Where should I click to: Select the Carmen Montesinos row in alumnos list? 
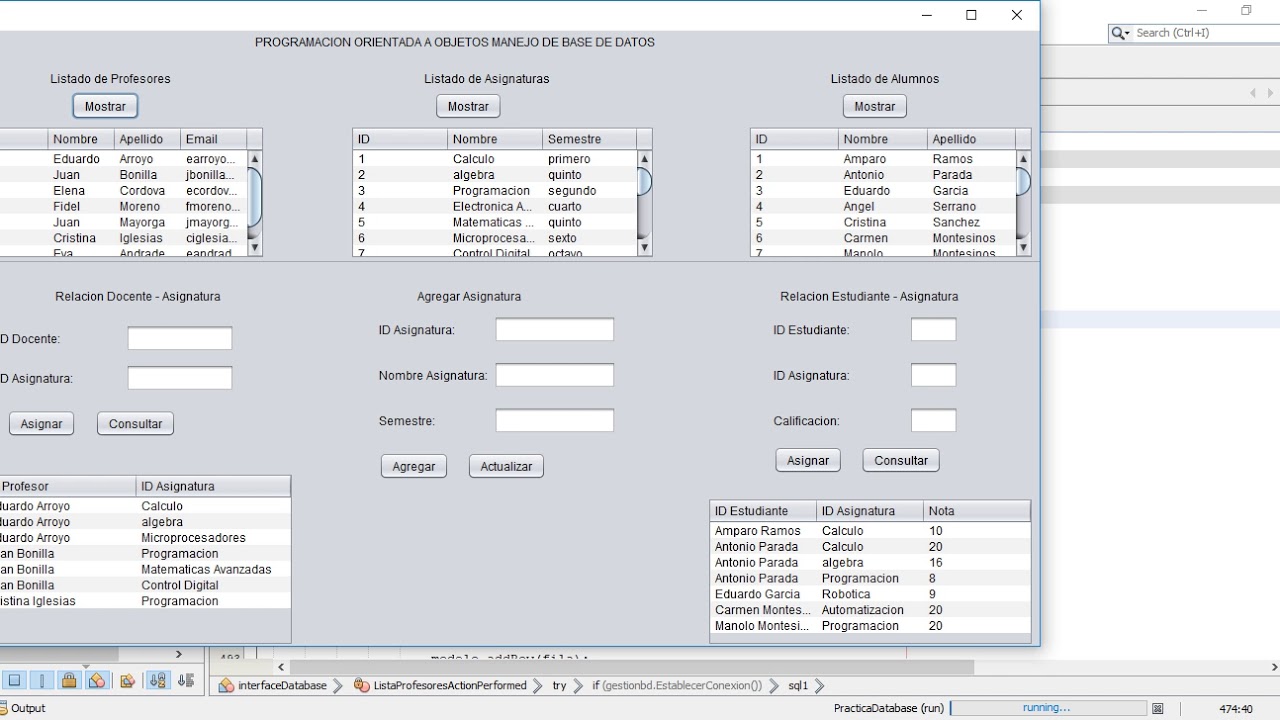point(883,239)
